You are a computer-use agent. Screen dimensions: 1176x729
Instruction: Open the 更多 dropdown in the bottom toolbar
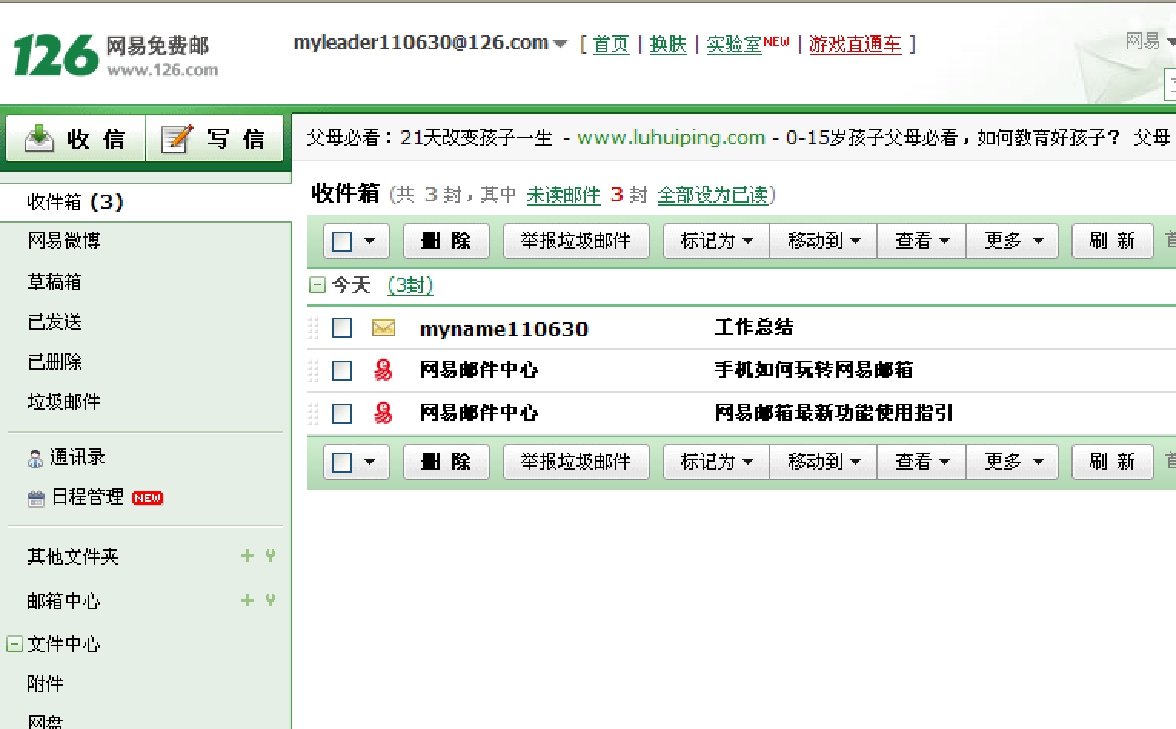point(1012,461)
